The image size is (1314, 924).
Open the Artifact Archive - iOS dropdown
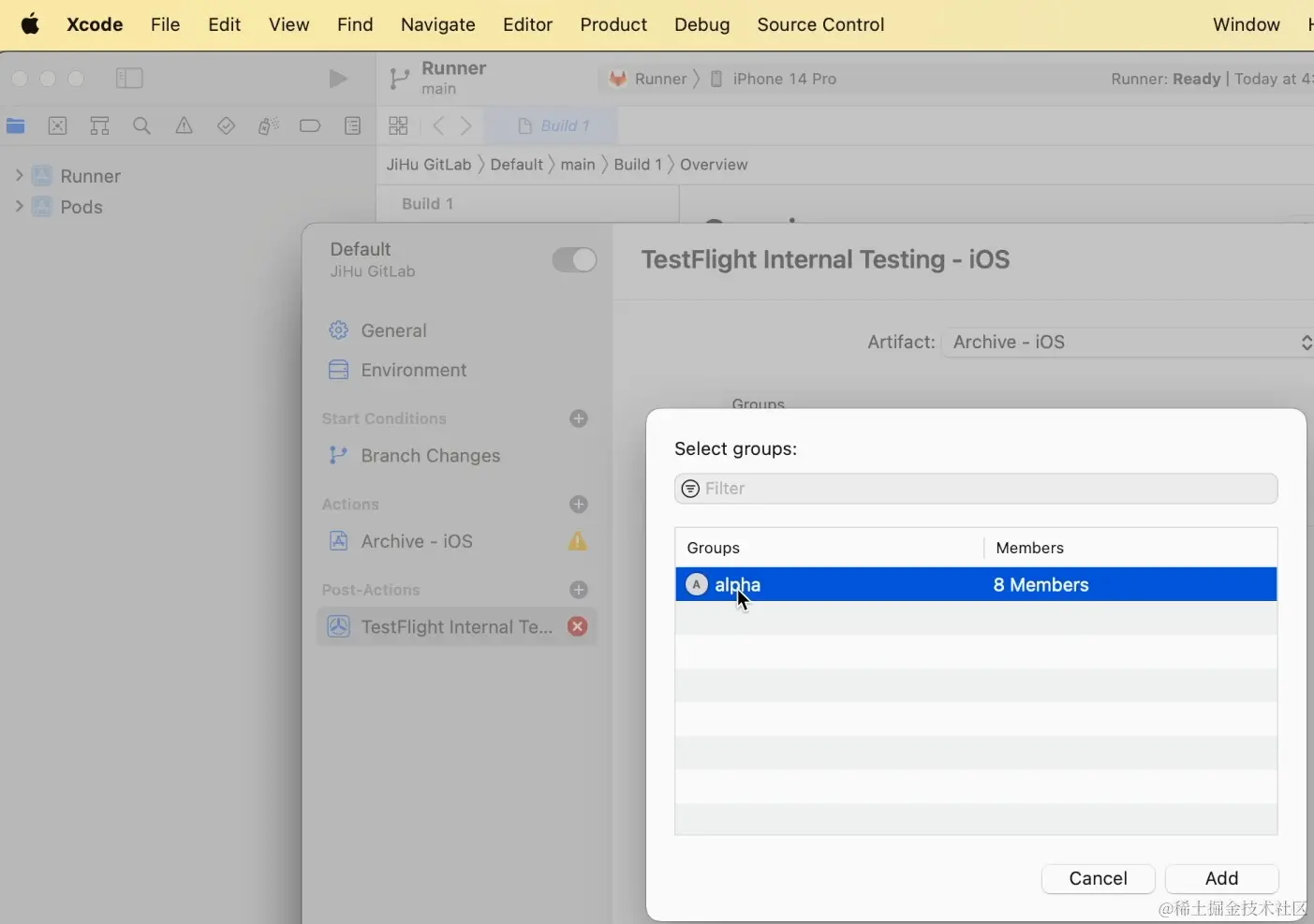coord(1128,343)
